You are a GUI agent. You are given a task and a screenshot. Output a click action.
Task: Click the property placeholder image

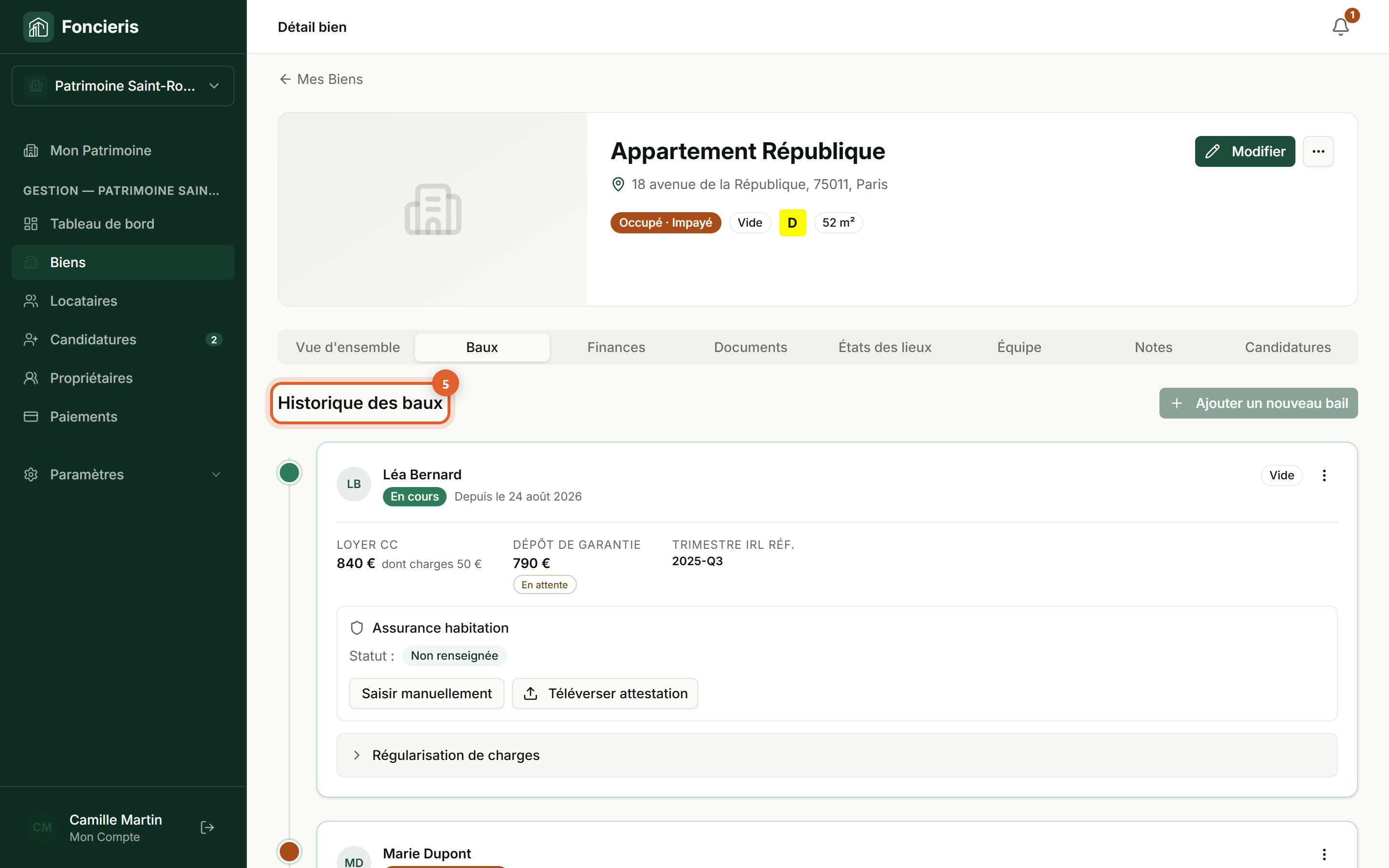433,210
